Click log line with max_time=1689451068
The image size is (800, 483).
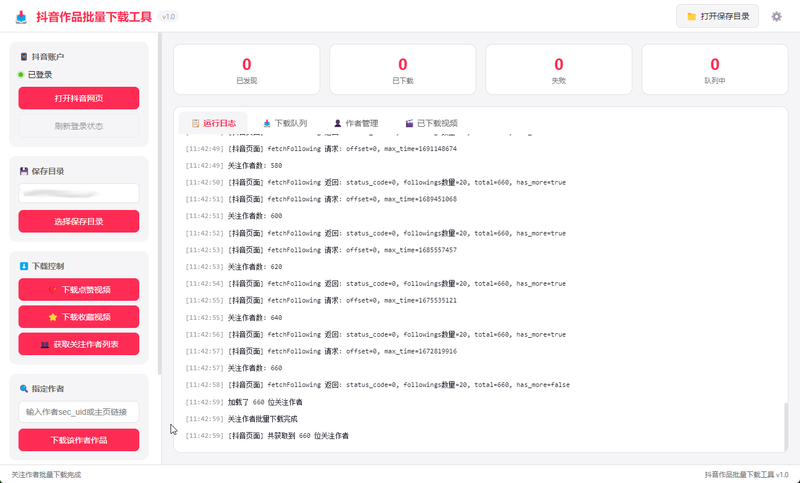click(321, 199)
